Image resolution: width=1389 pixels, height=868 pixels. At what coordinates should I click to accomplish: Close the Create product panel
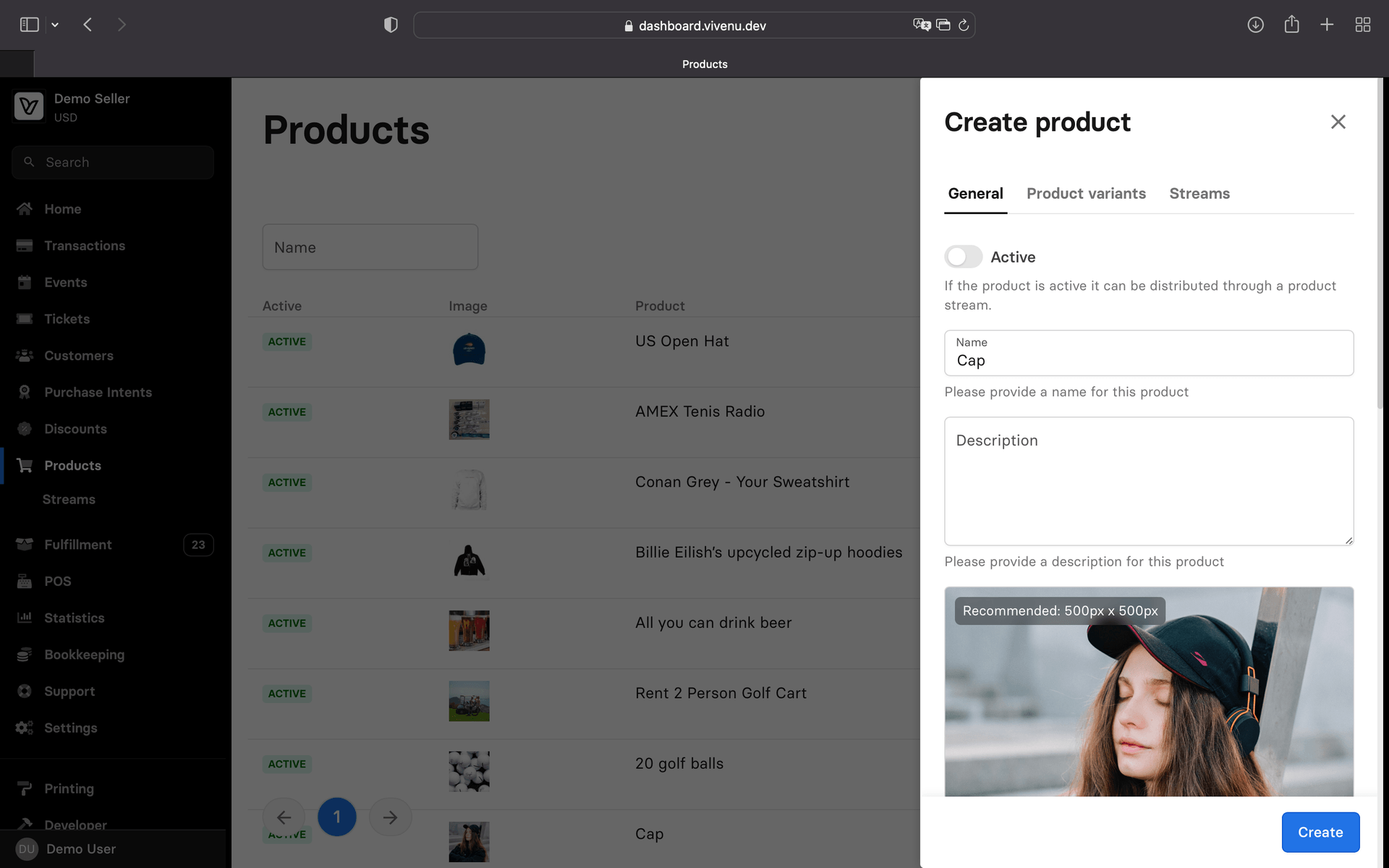[1338, 122]
